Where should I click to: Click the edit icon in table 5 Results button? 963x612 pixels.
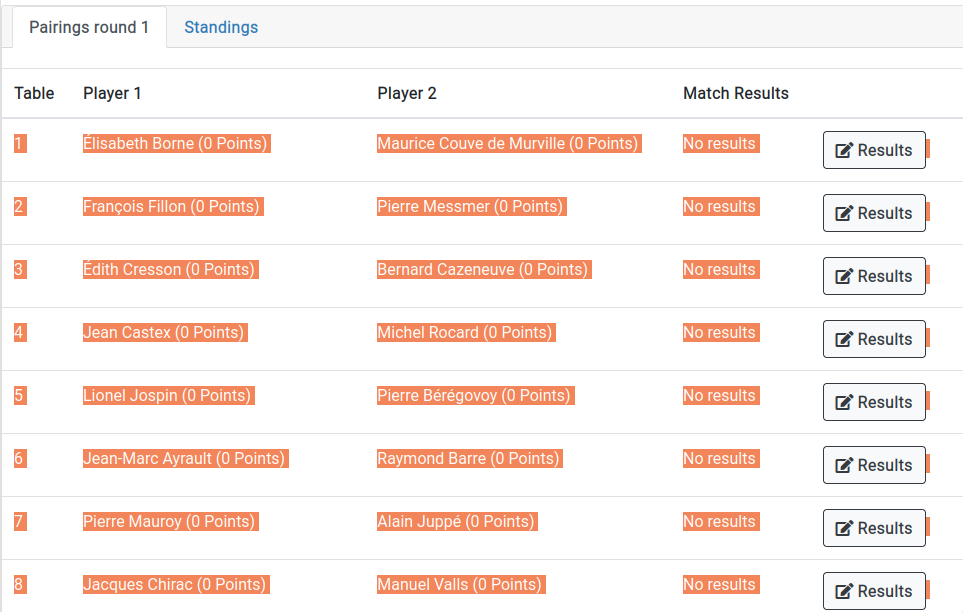click(x=844, y=403)
